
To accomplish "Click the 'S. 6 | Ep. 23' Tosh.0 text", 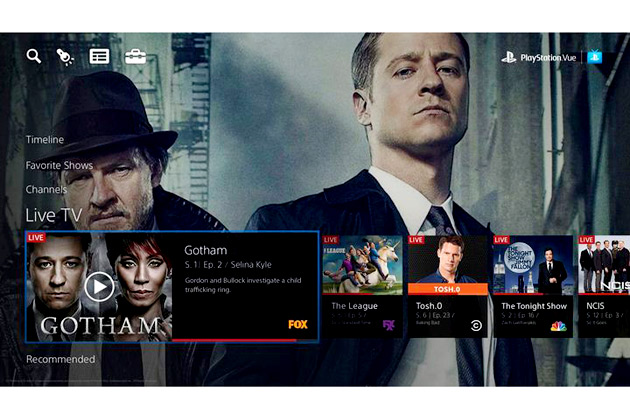I will (436, 316).
